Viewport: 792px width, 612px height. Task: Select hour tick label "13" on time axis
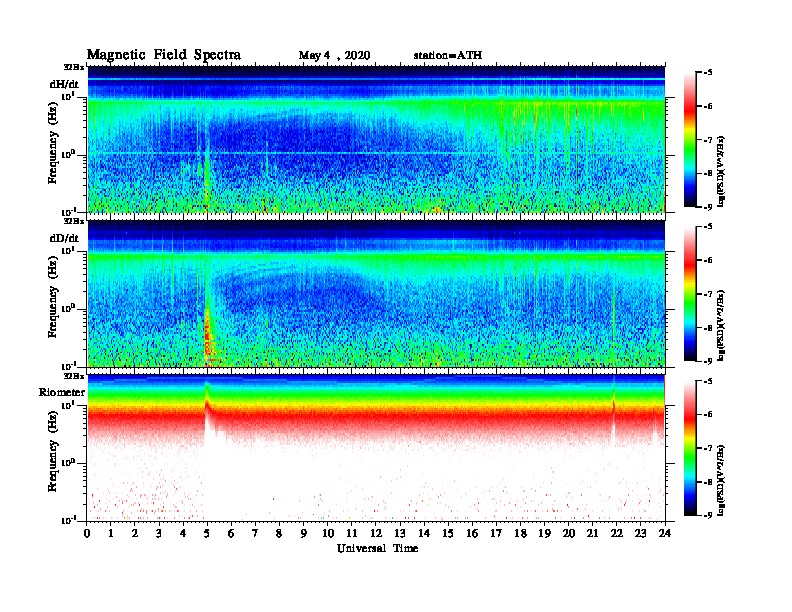click(x=400, y=533)
